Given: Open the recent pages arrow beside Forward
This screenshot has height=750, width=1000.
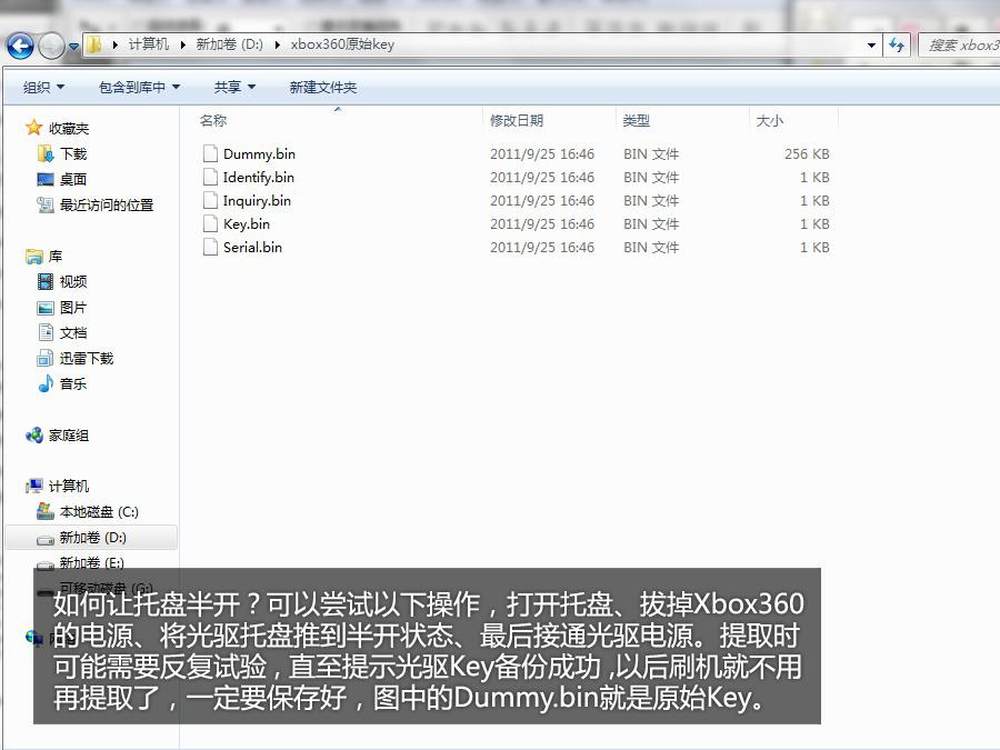Looking at the screenshot, I should pyautogui.click(x=74, y=47).
